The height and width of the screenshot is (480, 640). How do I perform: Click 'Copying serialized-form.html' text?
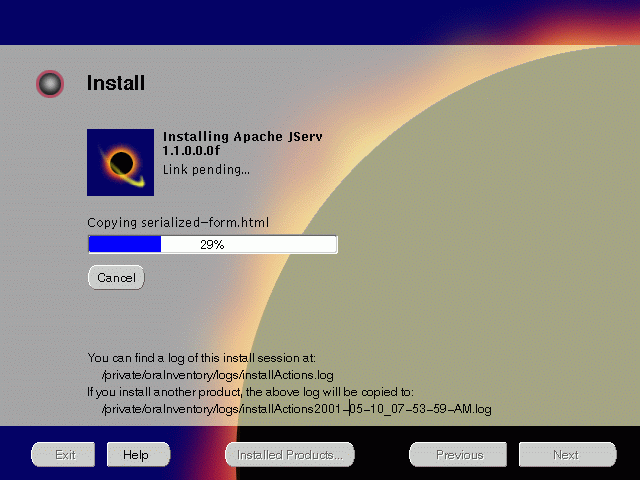[x=178, y=222]
